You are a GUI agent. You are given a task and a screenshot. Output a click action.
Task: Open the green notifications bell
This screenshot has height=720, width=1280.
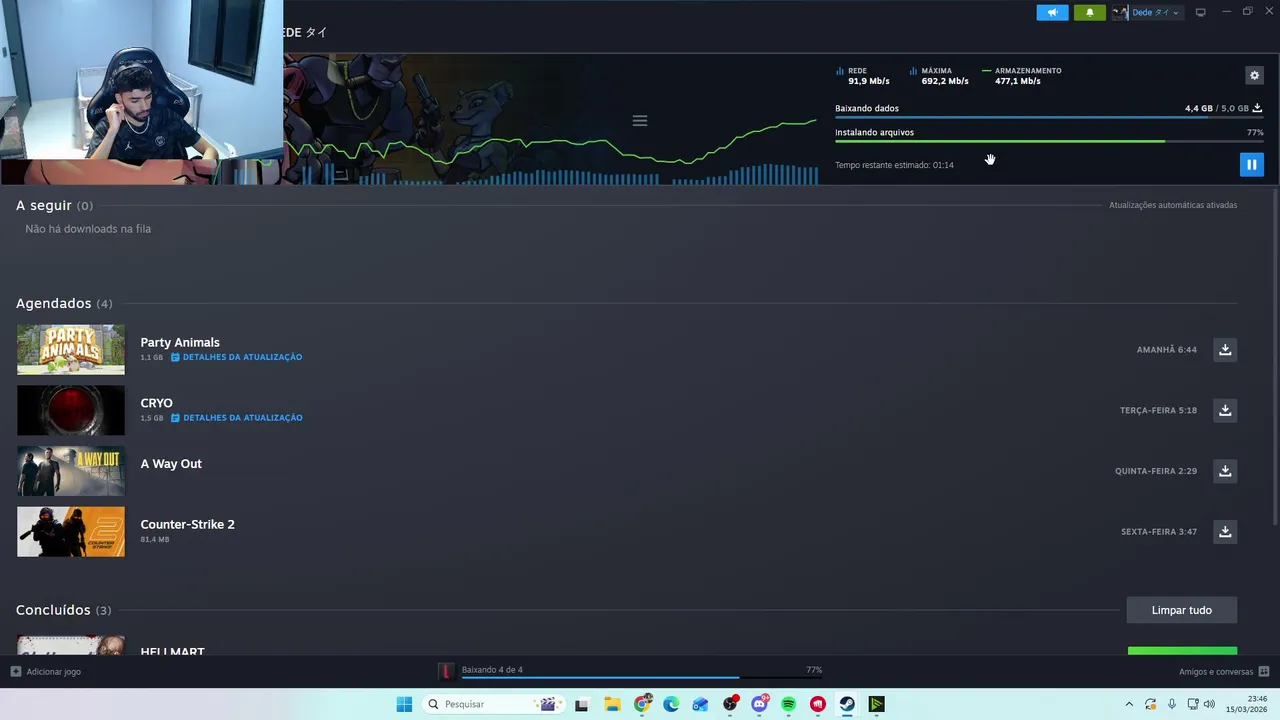tap(1090, 12)
